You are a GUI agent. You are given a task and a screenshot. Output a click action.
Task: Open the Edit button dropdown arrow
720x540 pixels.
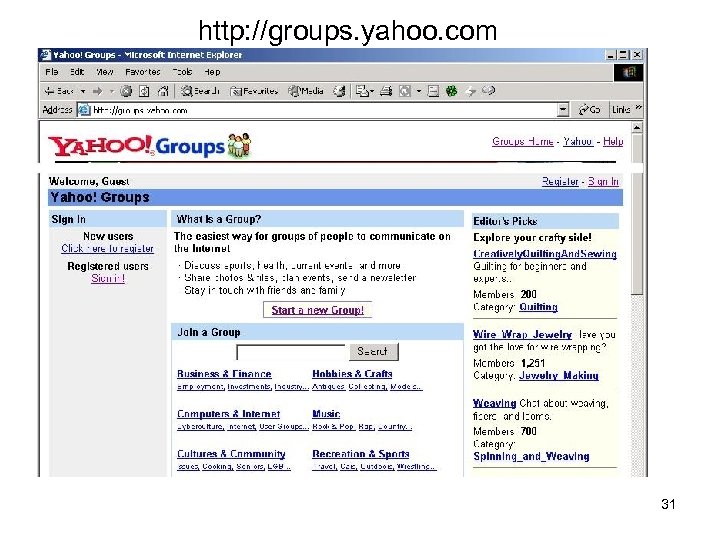coord(418,91)
